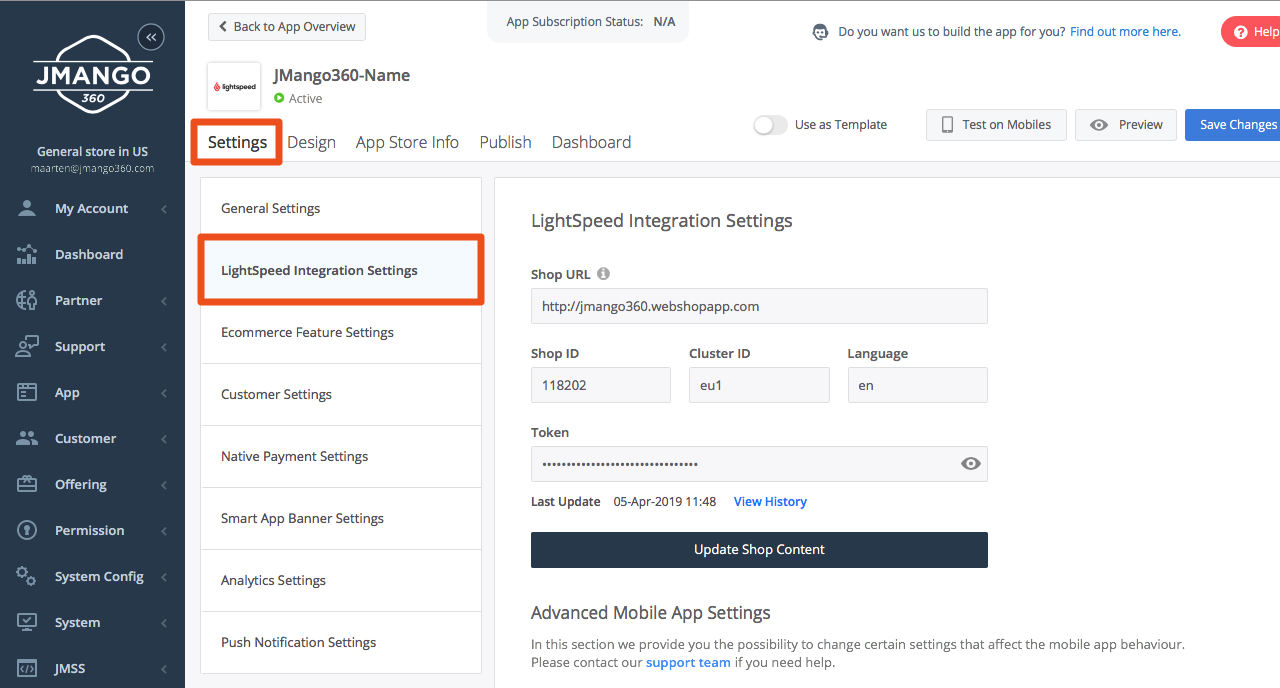Click the Token password field
This screenshot has height=688, width=1280.
pyautogui.click(x=759, y=464)
